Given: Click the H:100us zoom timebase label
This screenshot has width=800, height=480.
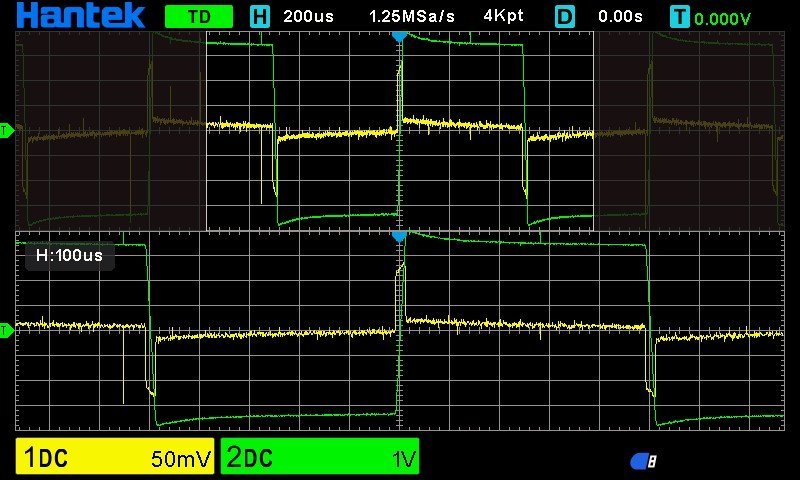Looking at the screenshot, I should click(x=69, y=256).
